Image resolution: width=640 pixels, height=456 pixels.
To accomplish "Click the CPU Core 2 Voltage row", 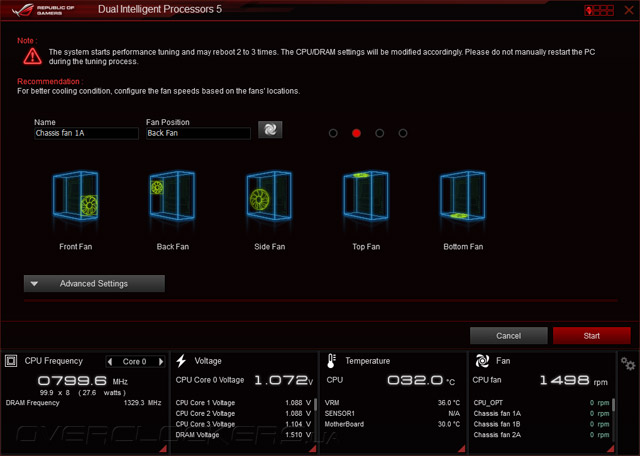I will tap(243, 413).
